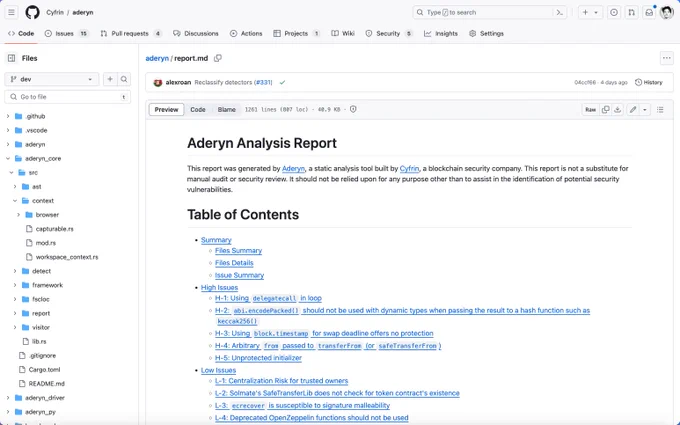The image size is (680, 425).
Task: Expand the .github folder
Action: (8, 116)
